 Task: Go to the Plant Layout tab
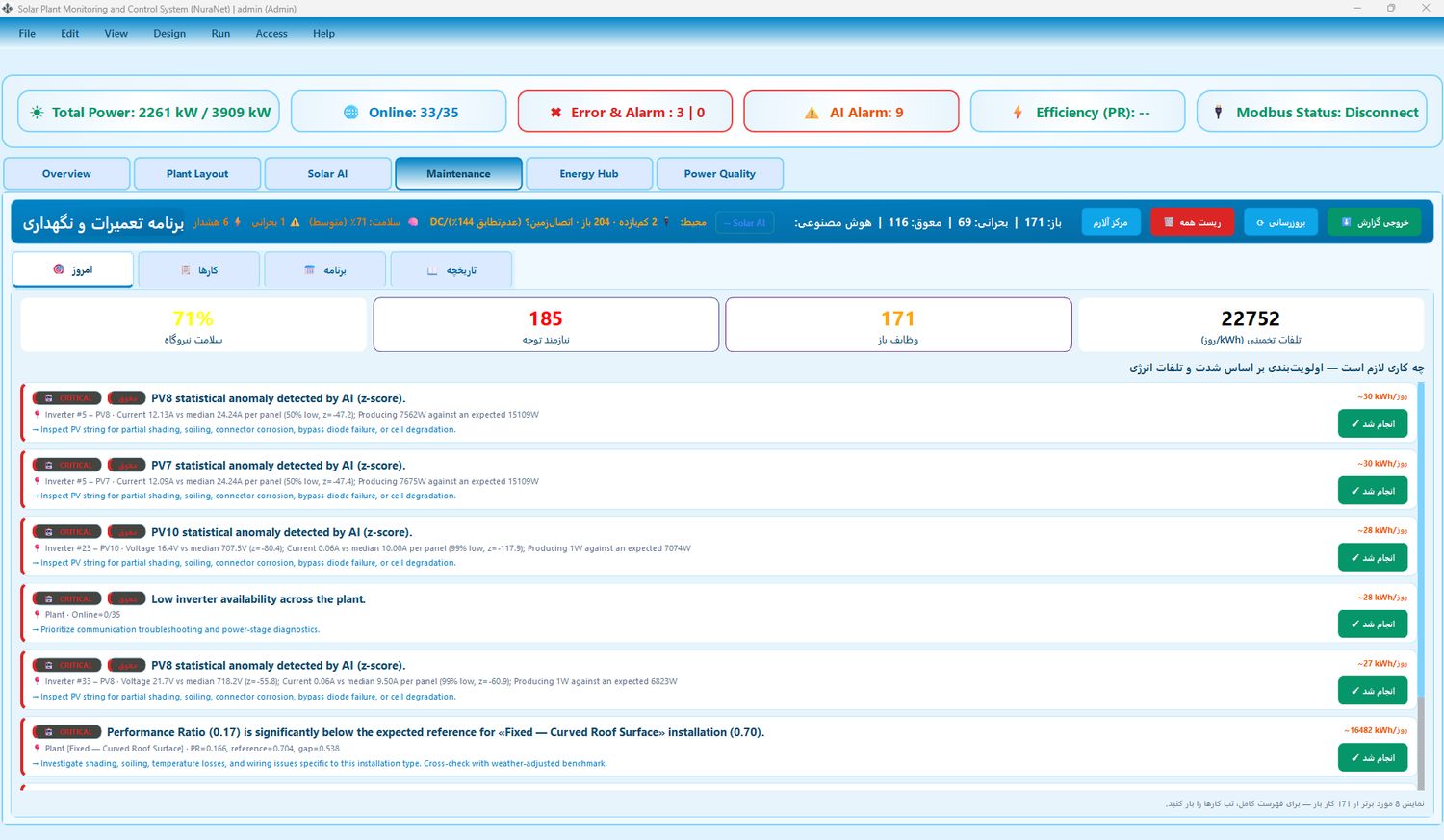[x=197, y=174]
